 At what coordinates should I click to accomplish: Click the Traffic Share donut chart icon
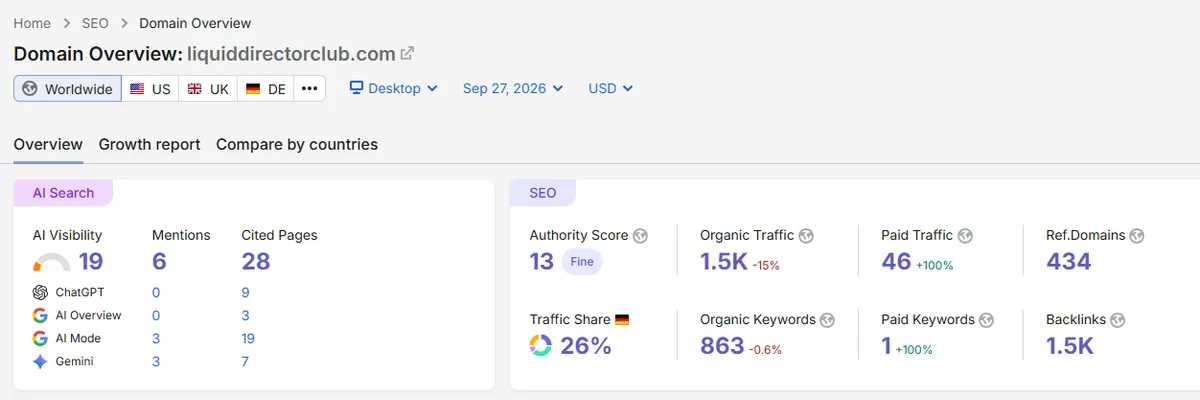click(x=541, y=346)
